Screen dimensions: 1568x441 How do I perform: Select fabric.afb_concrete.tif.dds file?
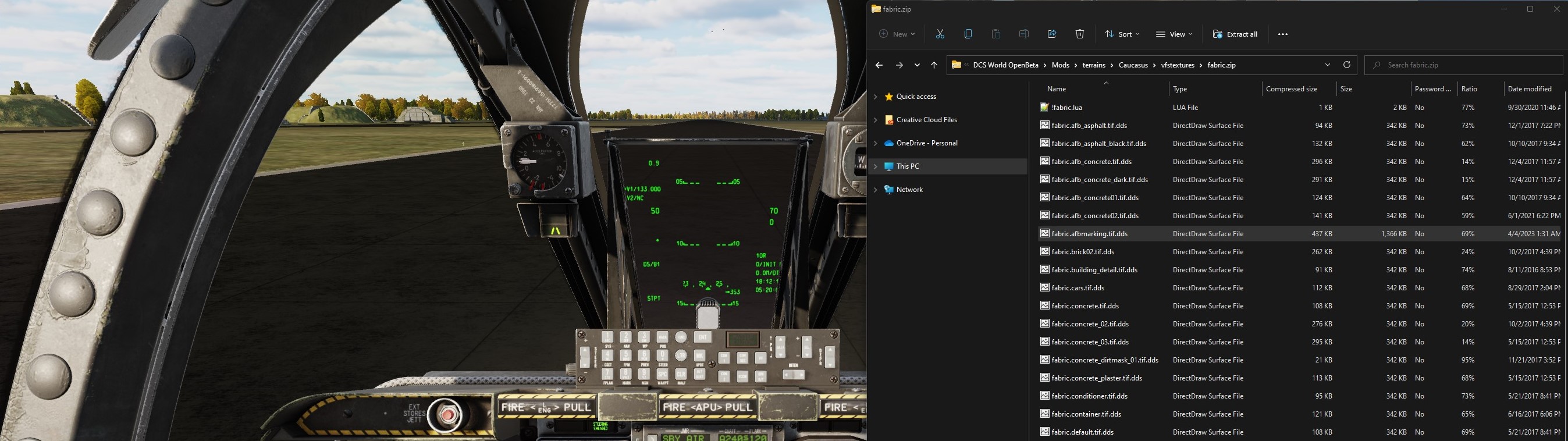pyautogui.click(x=1091, y=162)
